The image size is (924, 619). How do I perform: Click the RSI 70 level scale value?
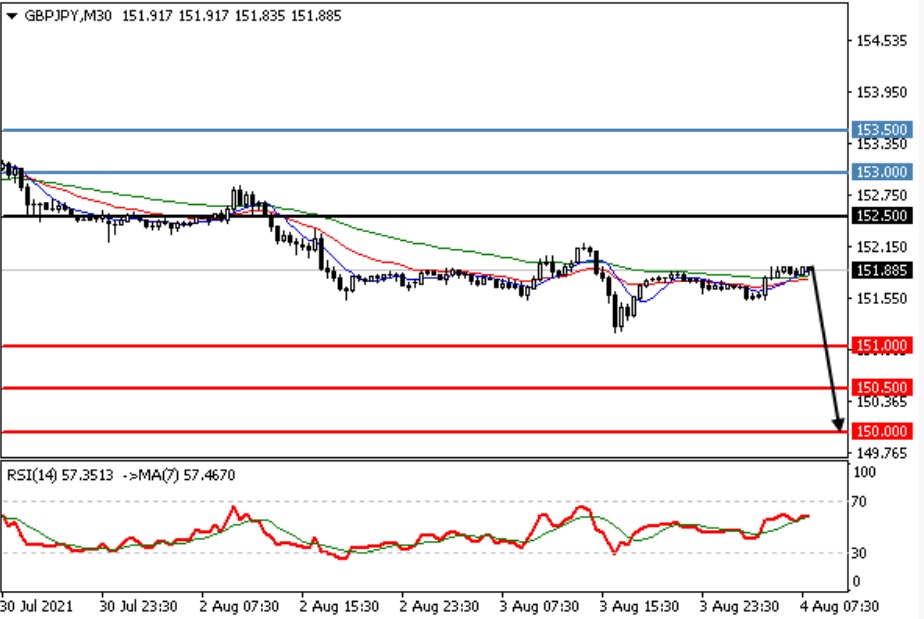pos(859,502)
